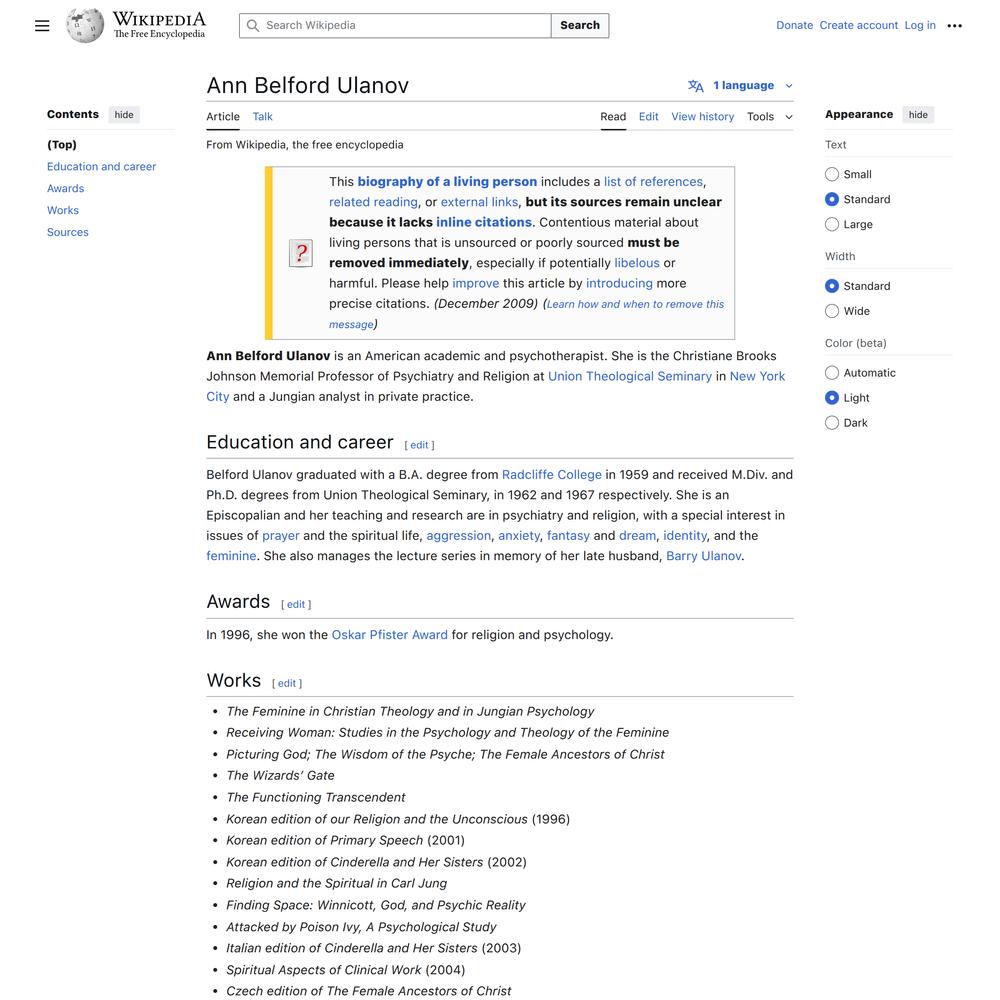Click the Search button
1000x1000 pixels.
click(580, 26)
